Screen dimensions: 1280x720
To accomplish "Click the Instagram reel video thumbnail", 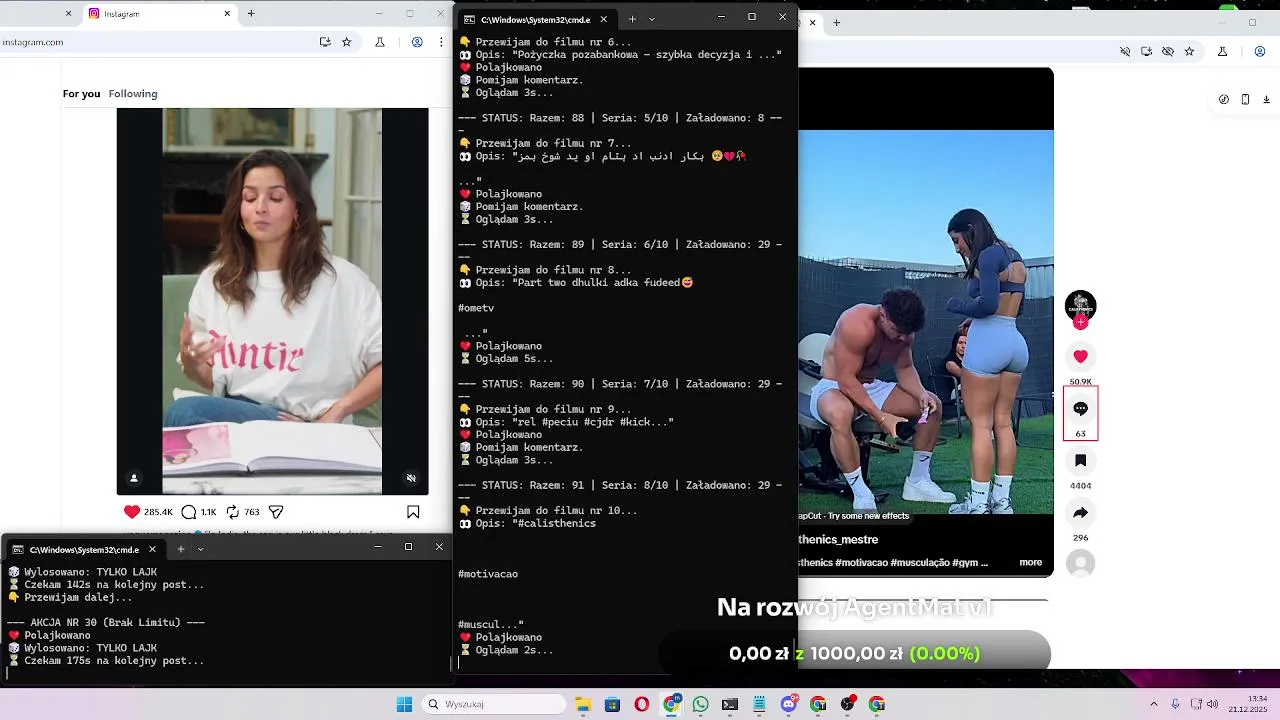I will [272, 301].
